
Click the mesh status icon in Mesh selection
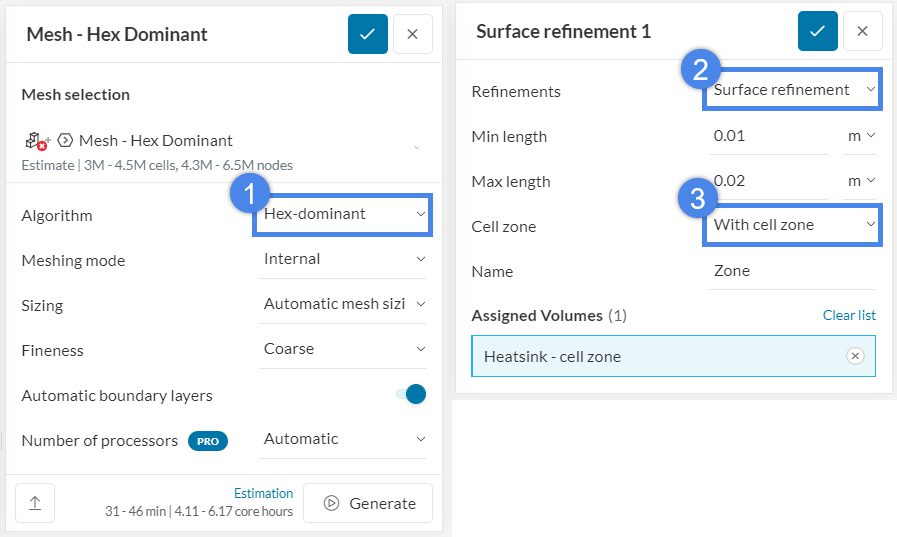click(36, 141)
